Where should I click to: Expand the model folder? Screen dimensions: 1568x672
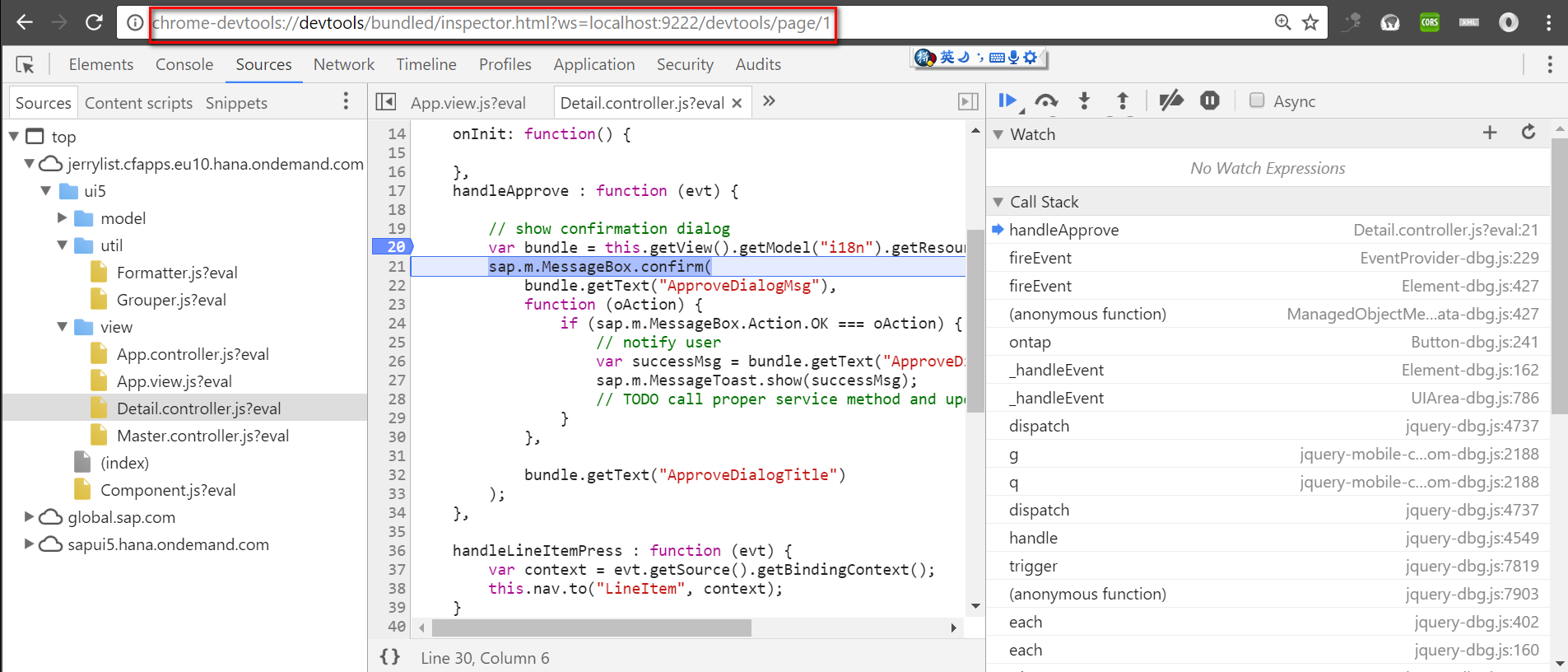[63, 218]
